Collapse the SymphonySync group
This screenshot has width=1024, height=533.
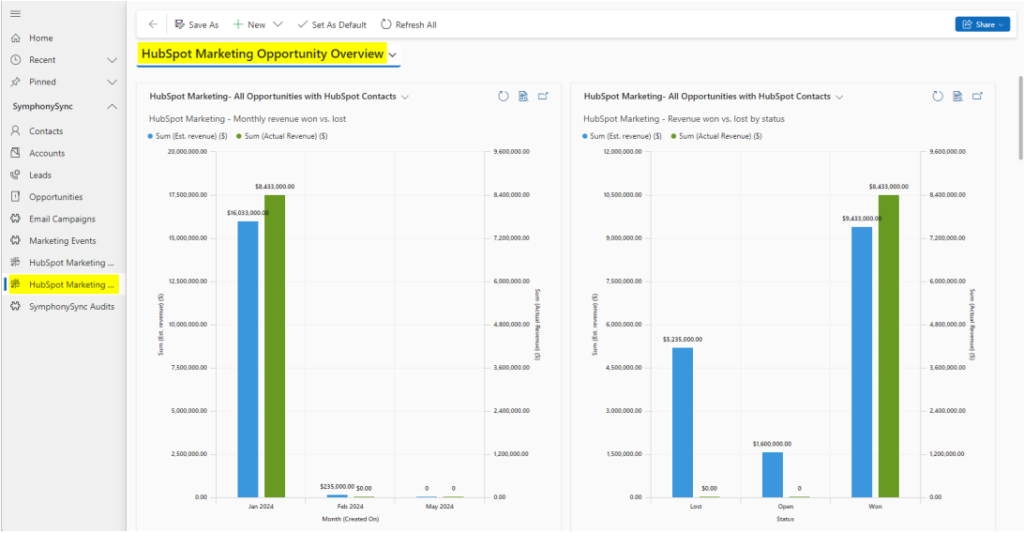click(x=112, y=106)
